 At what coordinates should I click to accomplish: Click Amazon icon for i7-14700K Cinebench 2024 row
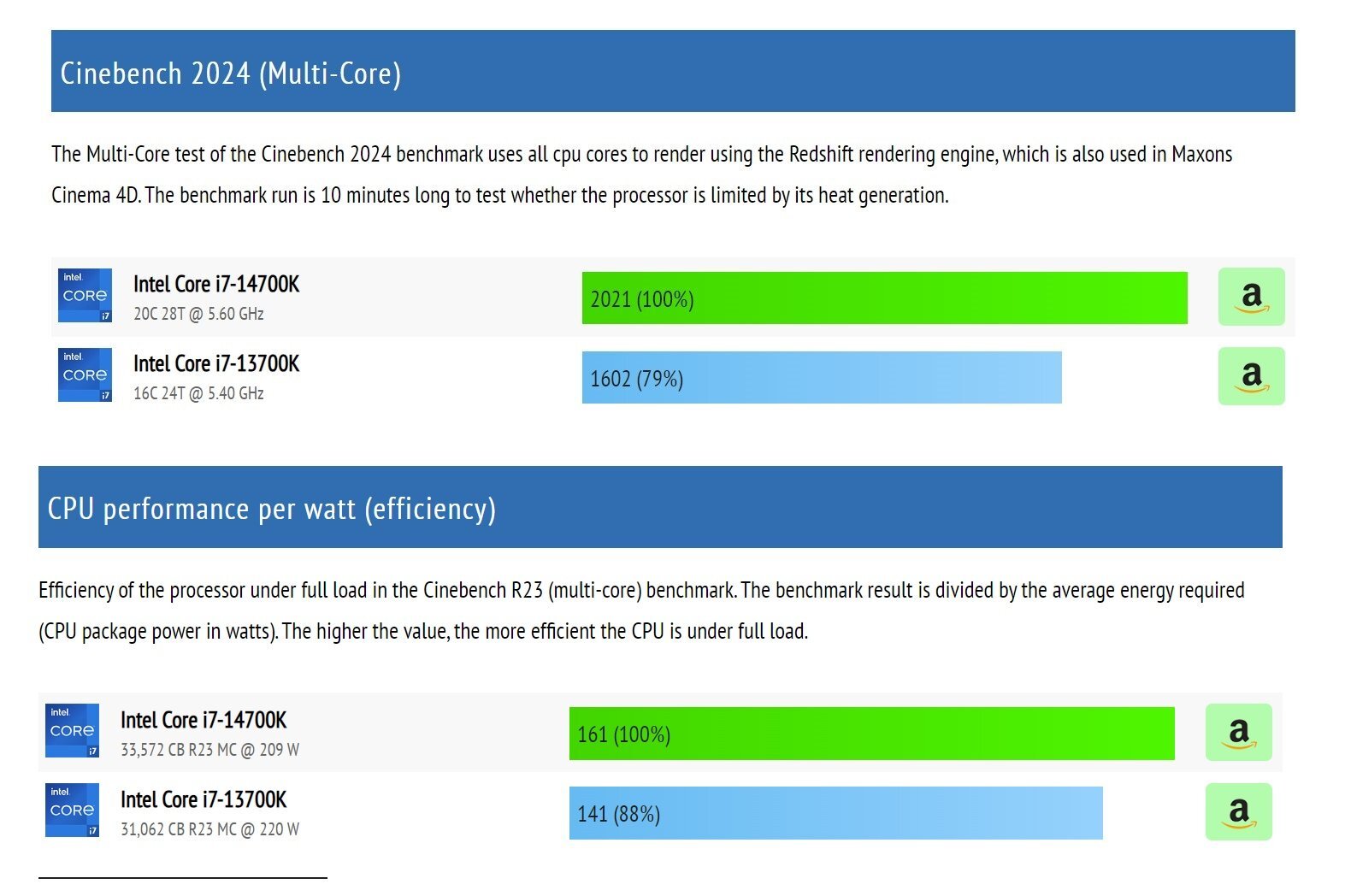1251,297
